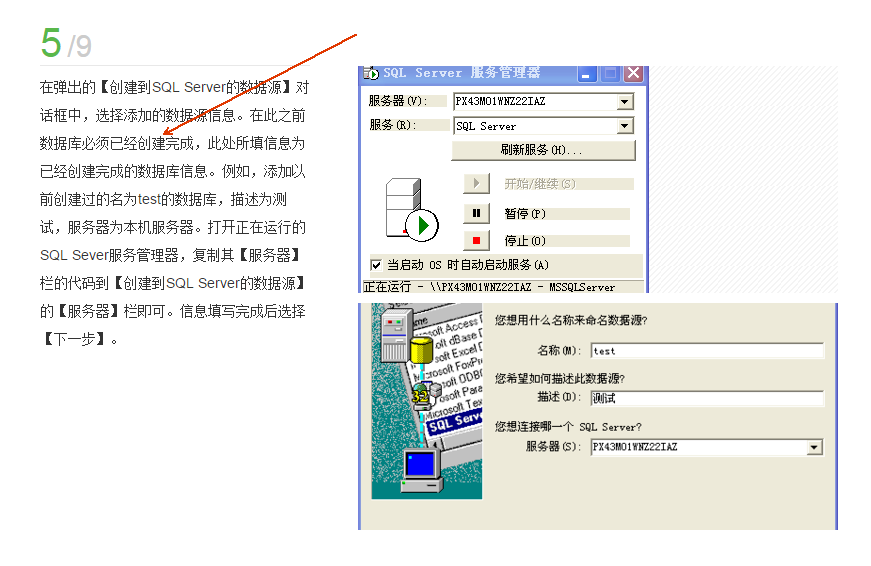Viewport: 871px width, 566px height.
Task: Click the disabled maximize button in Service Manager
Action: pyautogui.click(x=610, y=73)
